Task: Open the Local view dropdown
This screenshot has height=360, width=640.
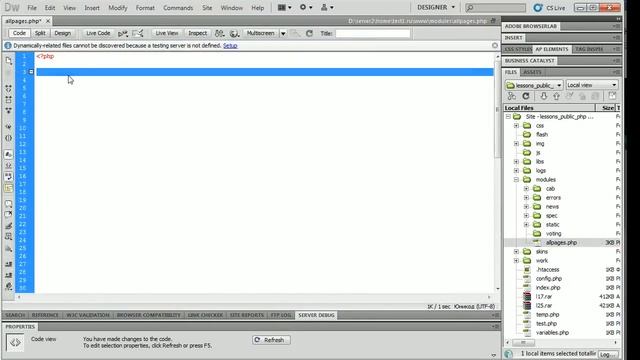Action: (592, 85)
